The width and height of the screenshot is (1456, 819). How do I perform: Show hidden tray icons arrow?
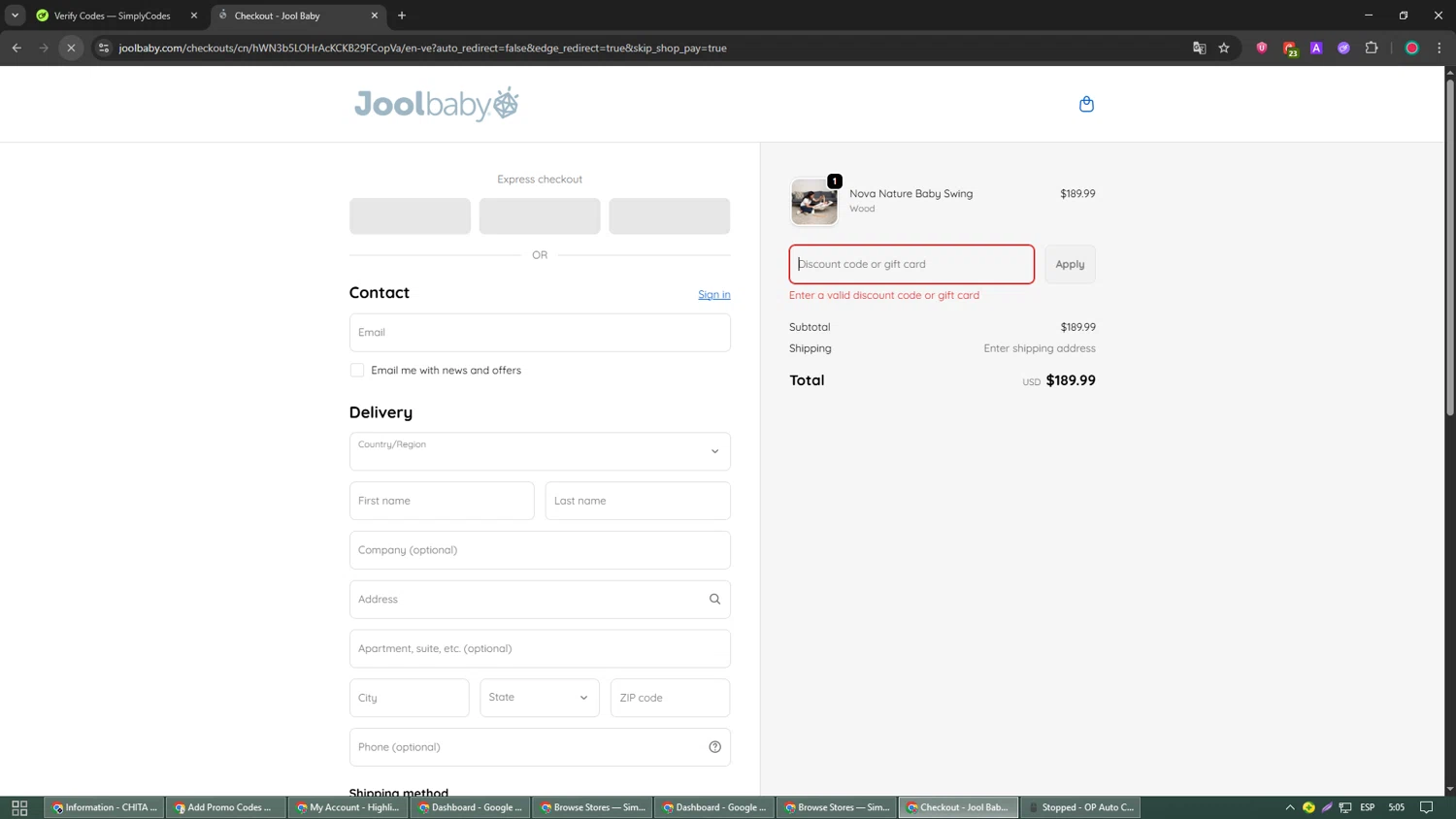1290,807
